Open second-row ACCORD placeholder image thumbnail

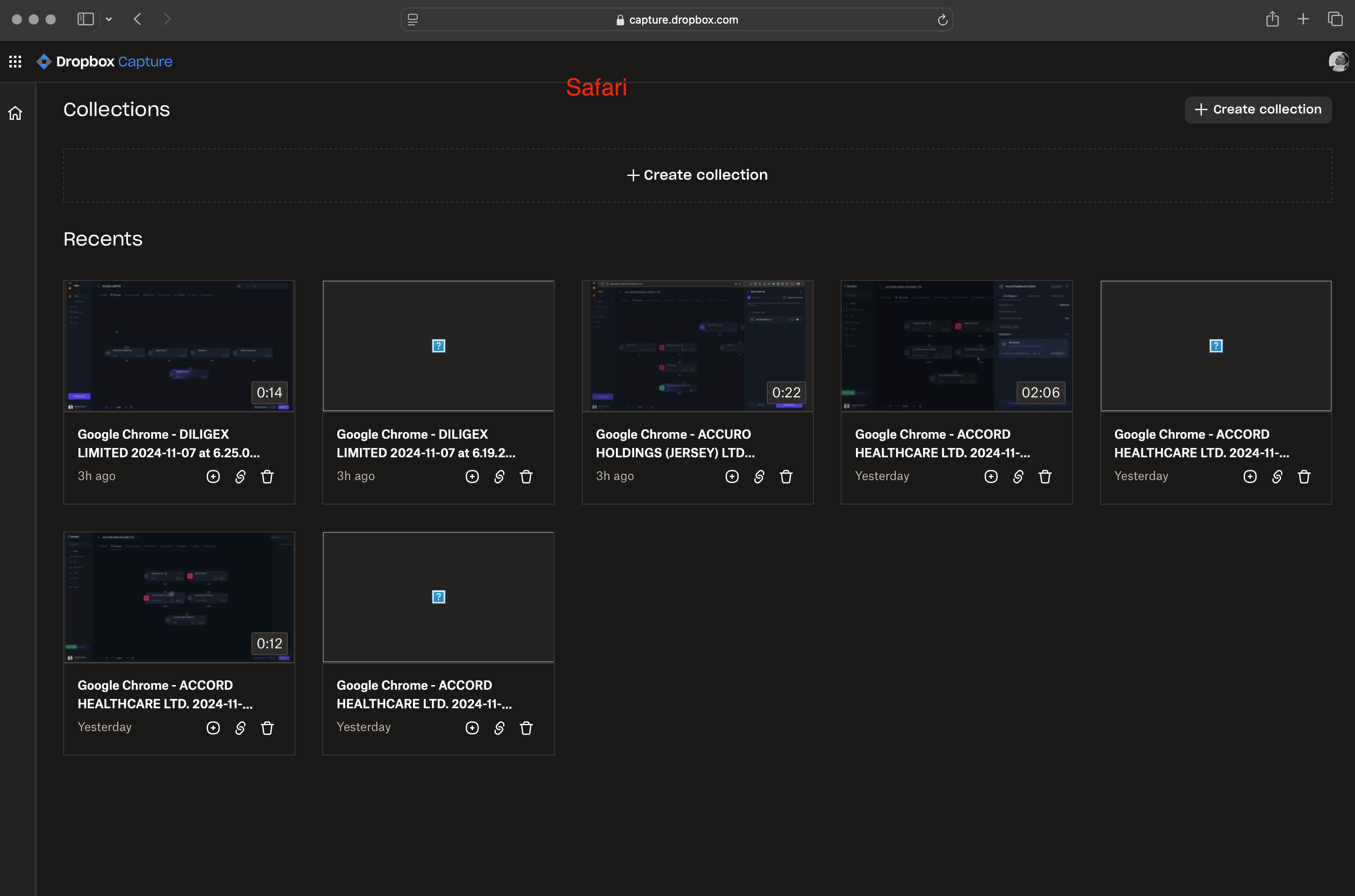pos(438,597)
